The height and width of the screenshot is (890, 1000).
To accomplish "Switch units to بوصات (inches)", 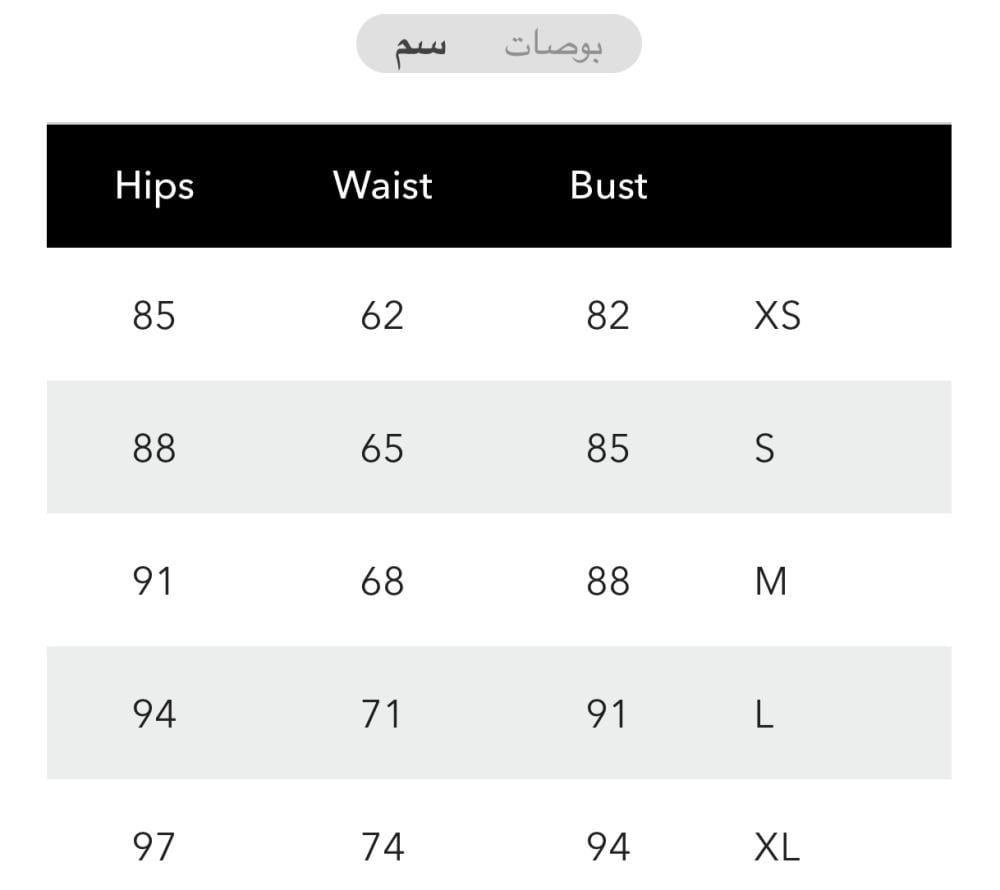I will [x=553, y=45].
